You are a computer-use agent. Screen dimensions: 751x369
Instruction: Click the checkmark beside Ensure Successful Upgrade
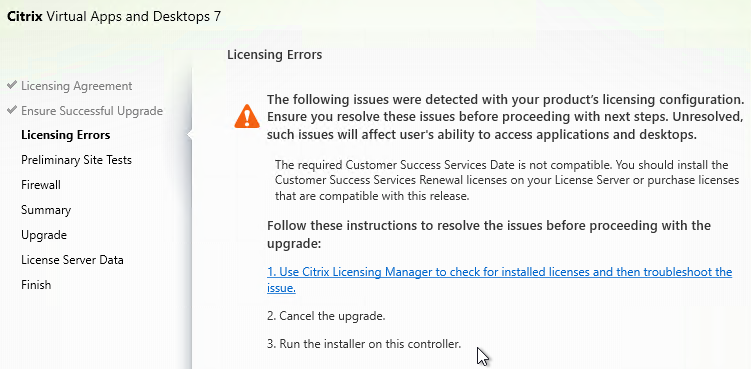click(x=12, y=110)
